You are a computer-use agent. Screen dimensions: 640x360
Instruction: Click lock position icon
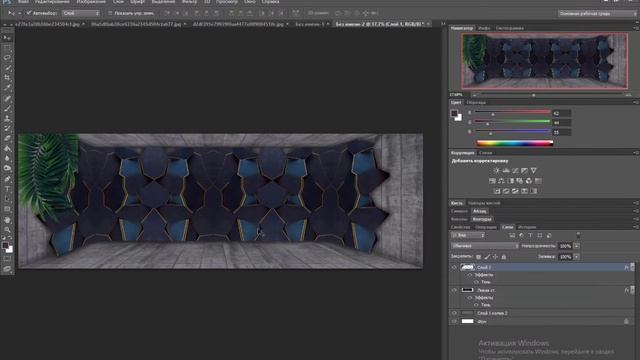495,257
